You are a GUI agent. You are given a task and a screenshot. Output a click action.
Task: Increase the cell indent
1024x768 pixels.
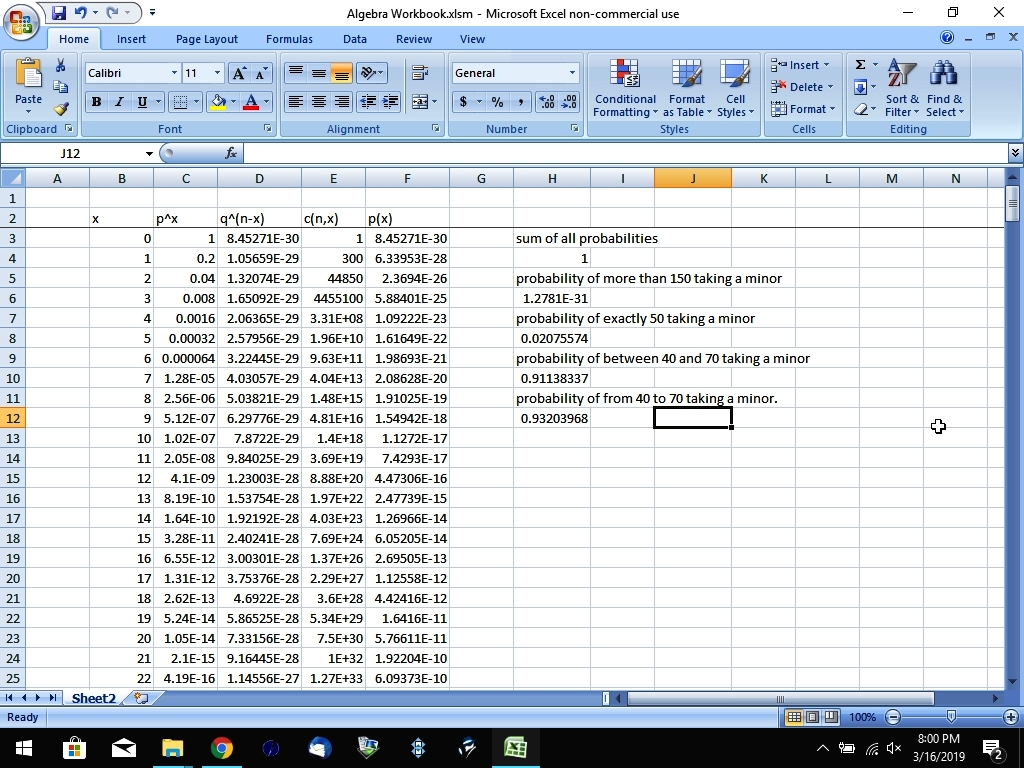click(391, 101)
